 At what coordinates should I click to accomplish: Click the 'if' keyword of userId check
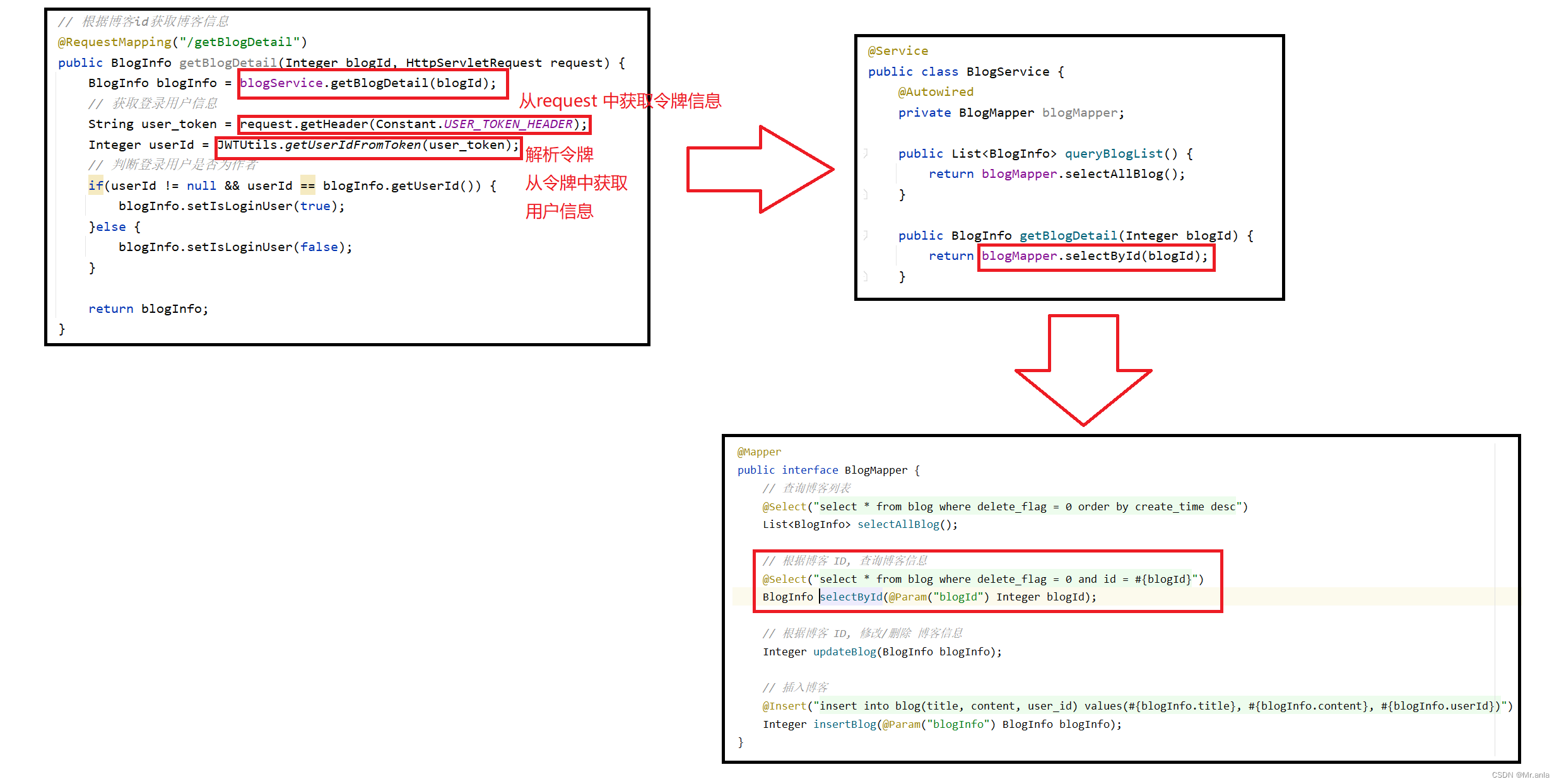pyautogui.click(x=95, y=185)
